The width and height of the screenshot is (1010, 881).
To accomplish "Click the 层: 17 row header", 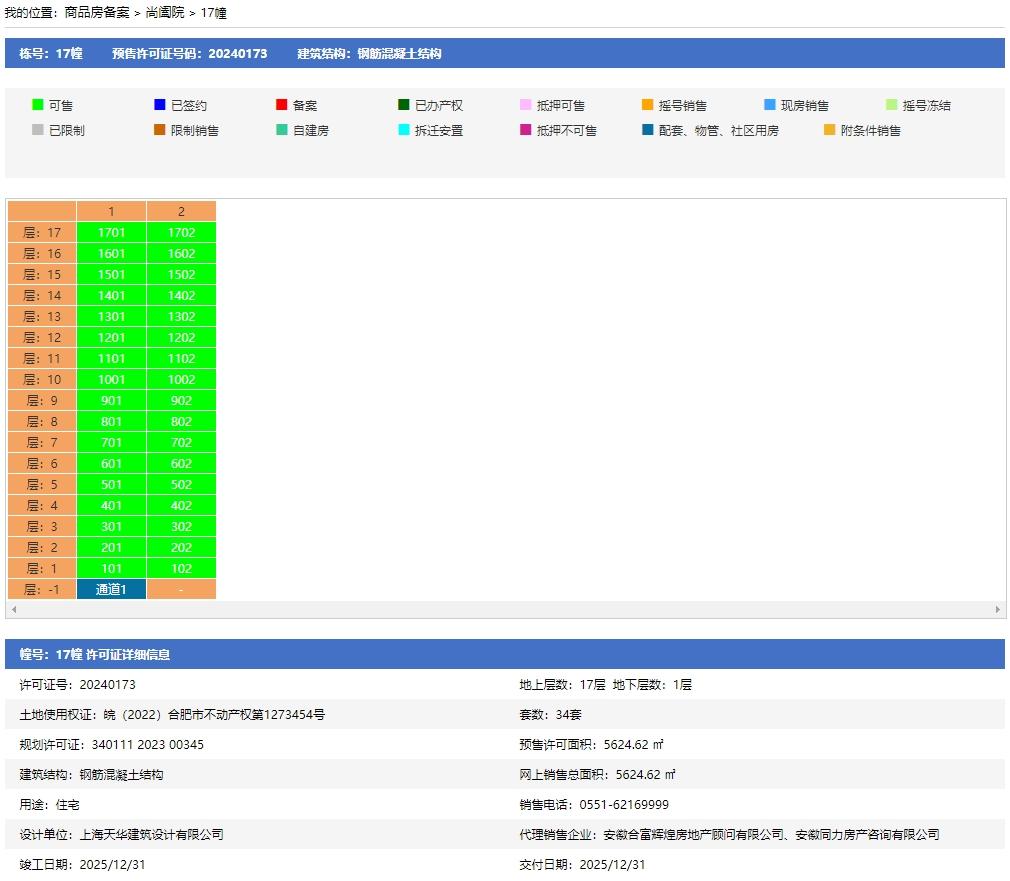I will click(42, 232).
